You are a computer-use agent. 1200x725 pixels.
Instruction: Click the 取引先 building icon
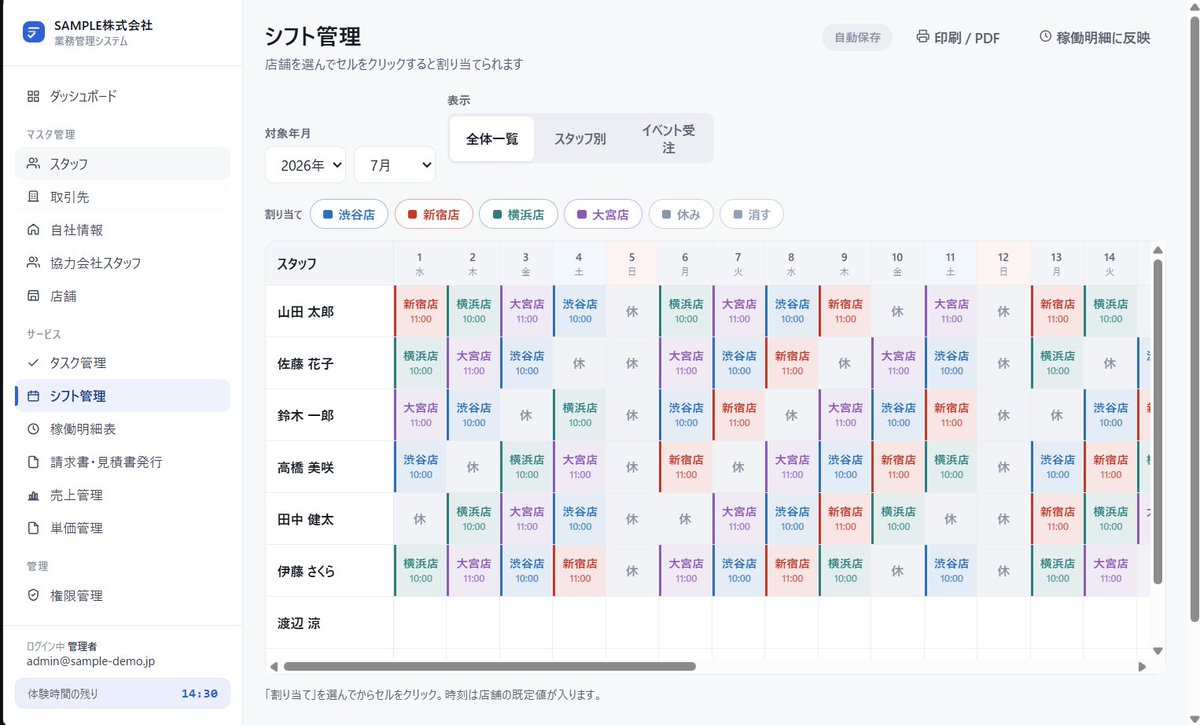tap(33, 197)
